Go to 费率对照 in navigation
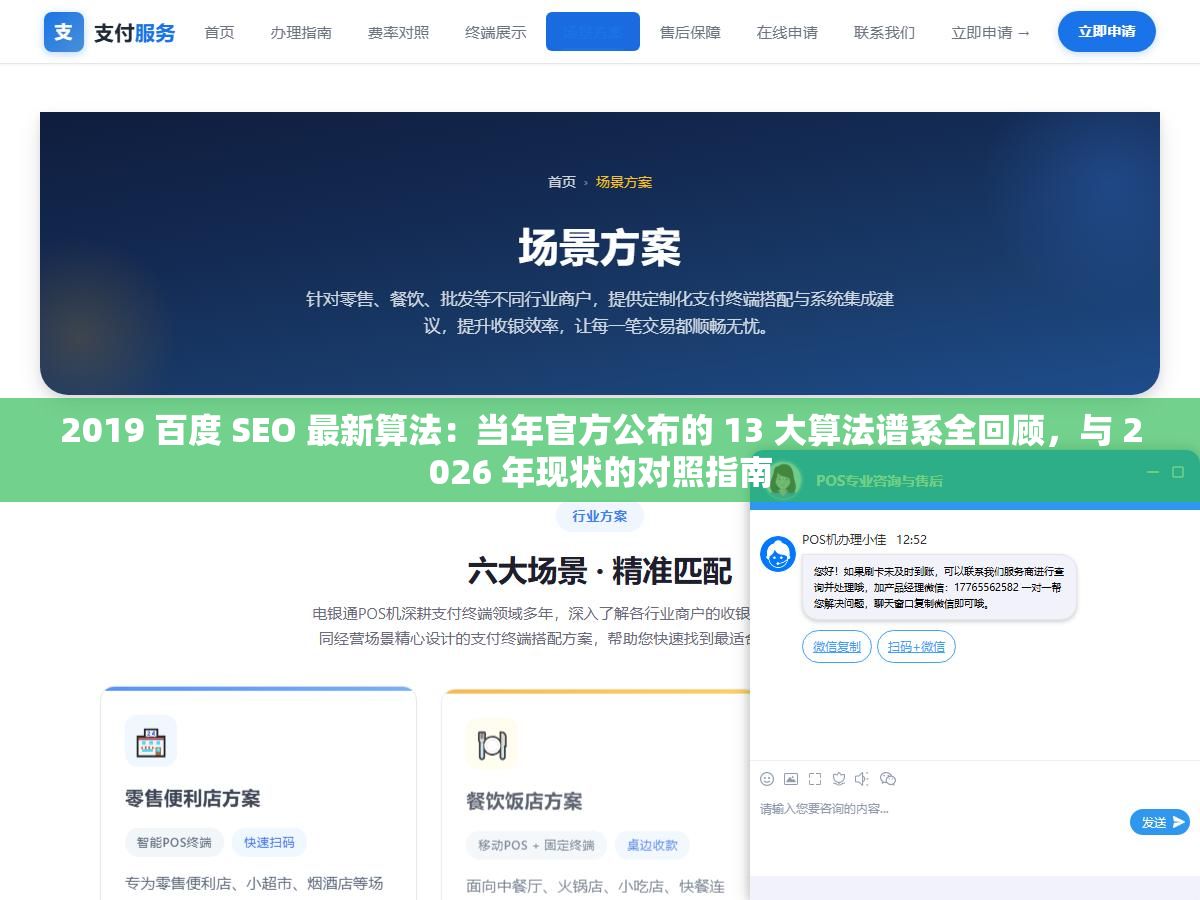 [398, 32]
